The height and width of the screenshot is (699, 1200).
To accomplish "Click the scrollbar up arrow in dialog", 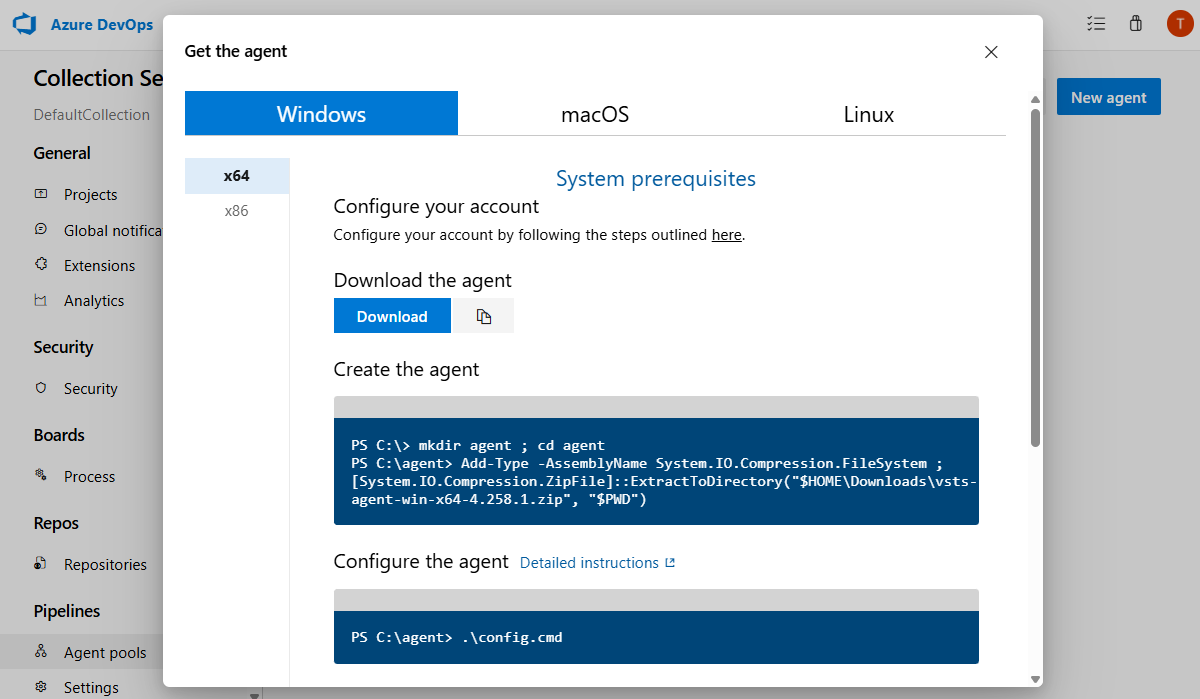I will click(1036, 99).
